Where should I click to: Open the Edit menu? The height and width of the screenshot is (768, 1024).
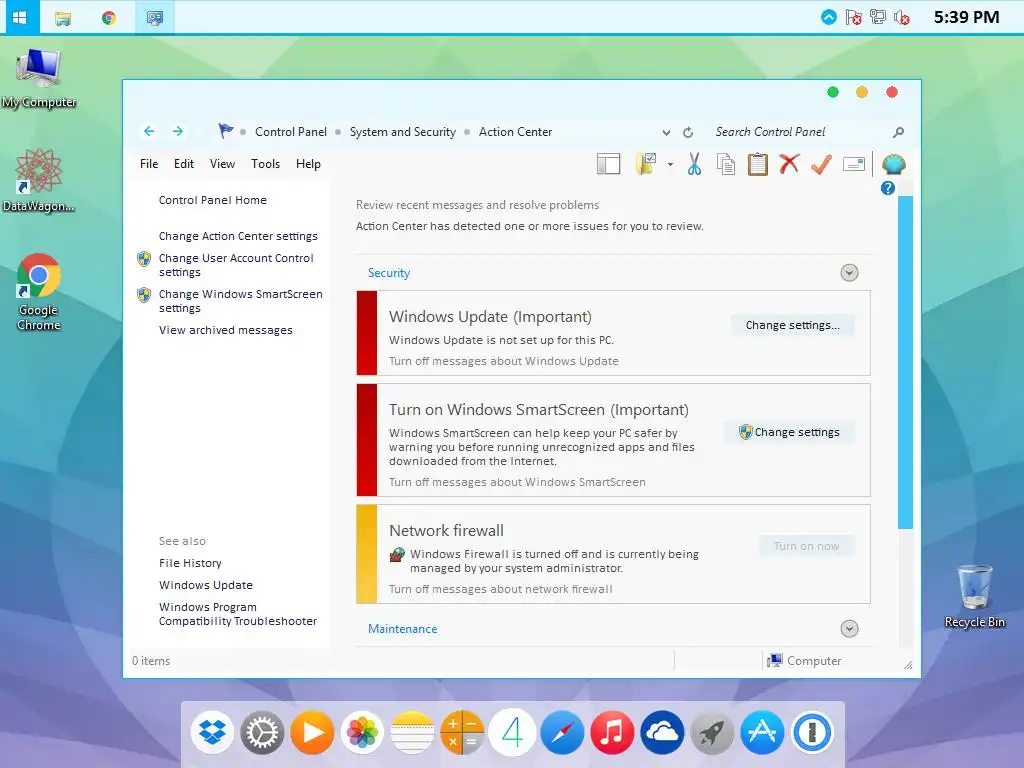184,164
